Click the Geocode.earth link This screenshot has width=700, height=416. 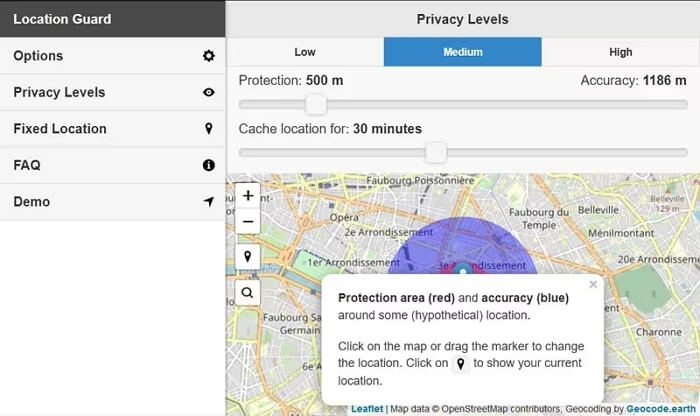(661, 409)
